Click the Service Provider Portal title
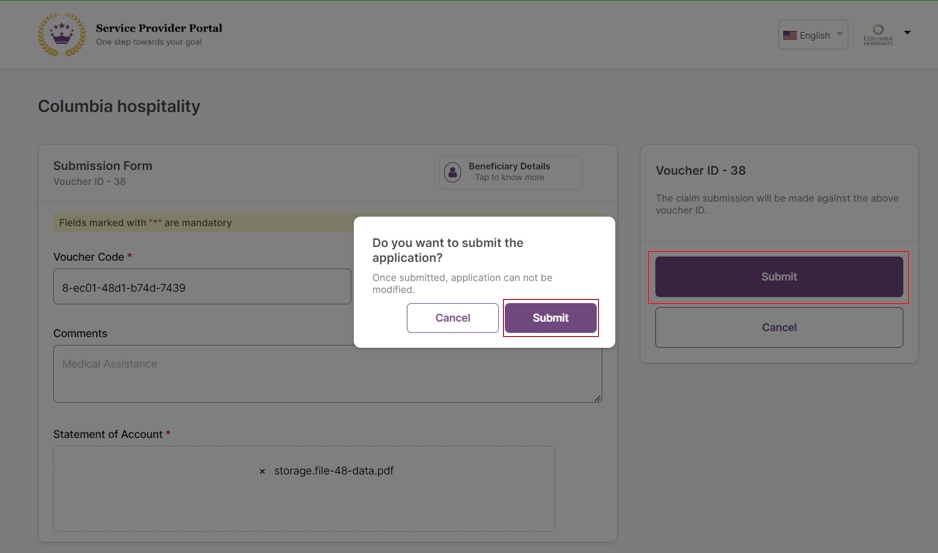Image resolution: width=938 pixels, height=553 pixels. pos(159,28)
